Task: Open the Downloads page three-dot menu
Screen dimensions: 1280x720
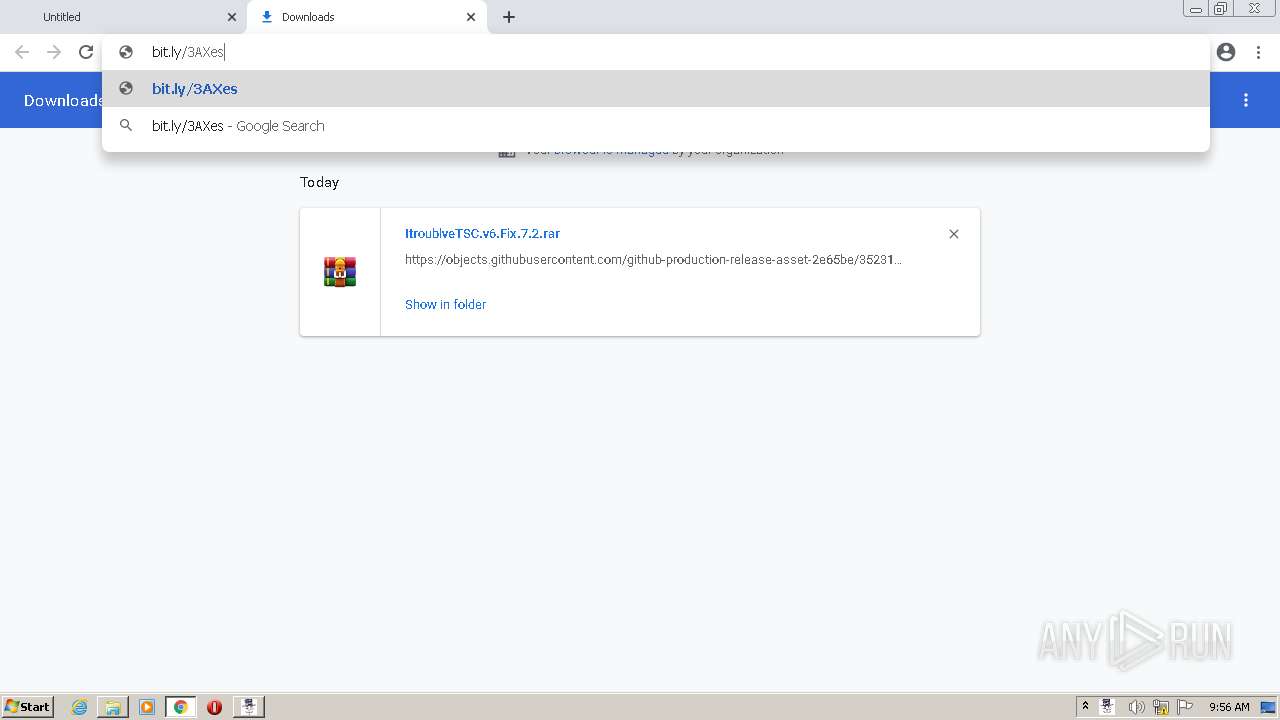Action: [1246, 100]
